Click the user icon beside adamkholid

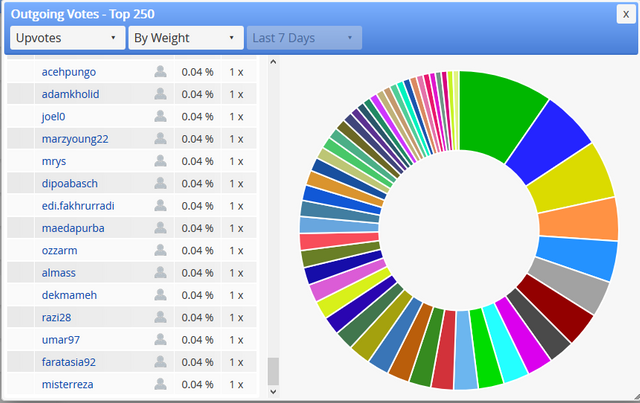(160, 94)
